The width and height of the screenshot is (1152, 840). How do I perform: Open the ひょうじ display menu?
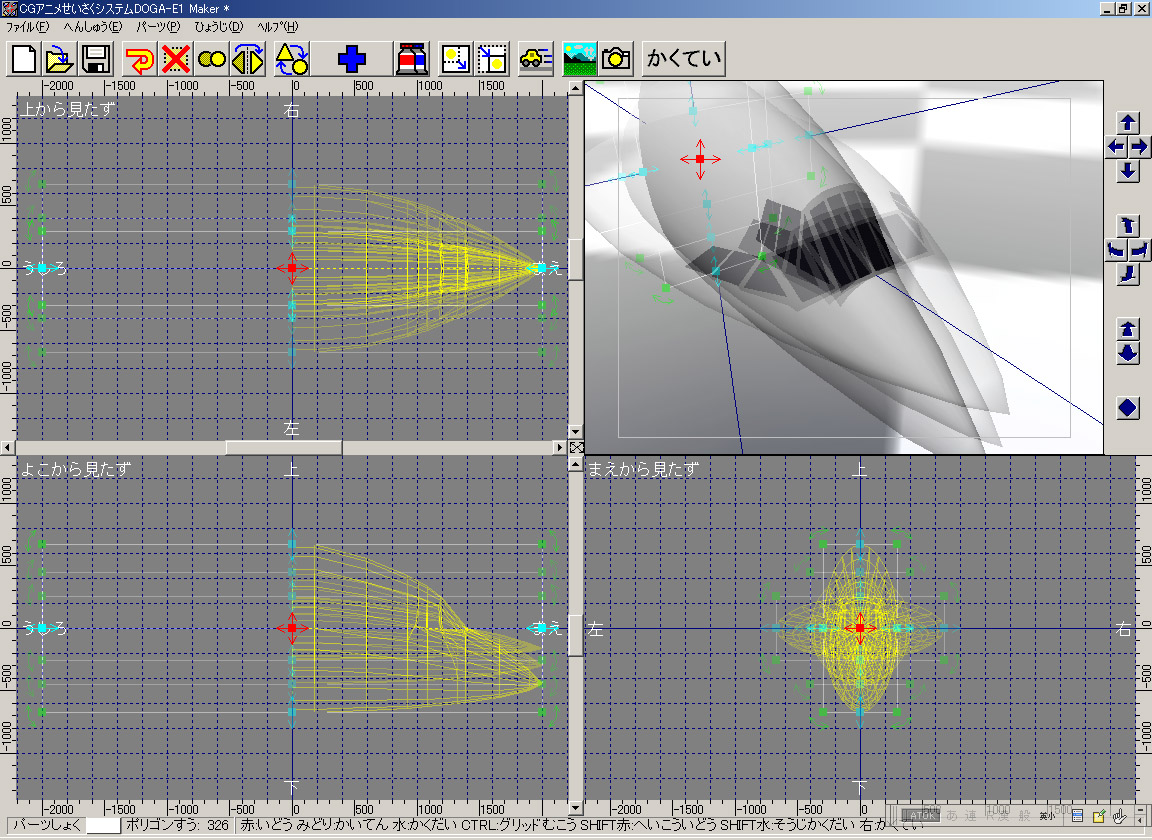click(218, 26)
